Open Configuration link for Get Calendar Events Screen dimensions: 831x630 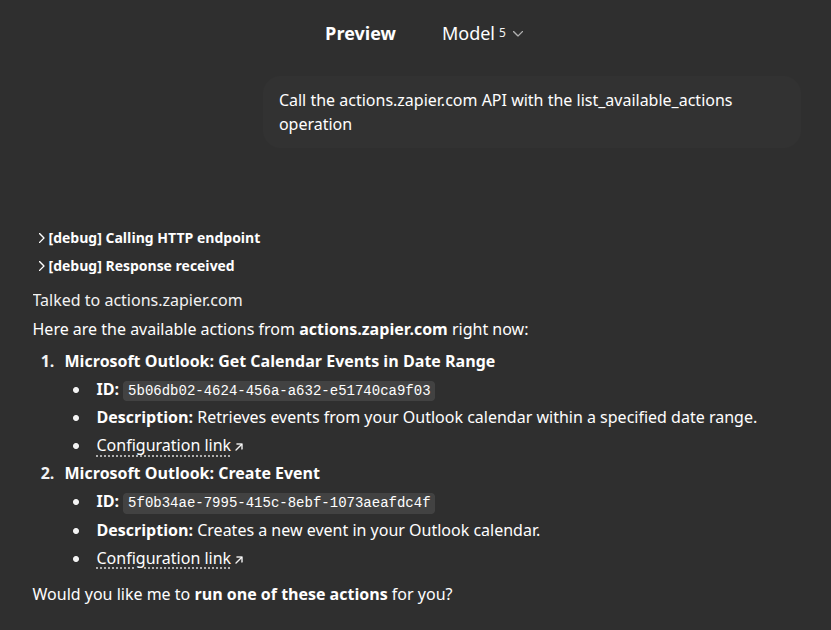pyautogui.click(x=163, y=445)
